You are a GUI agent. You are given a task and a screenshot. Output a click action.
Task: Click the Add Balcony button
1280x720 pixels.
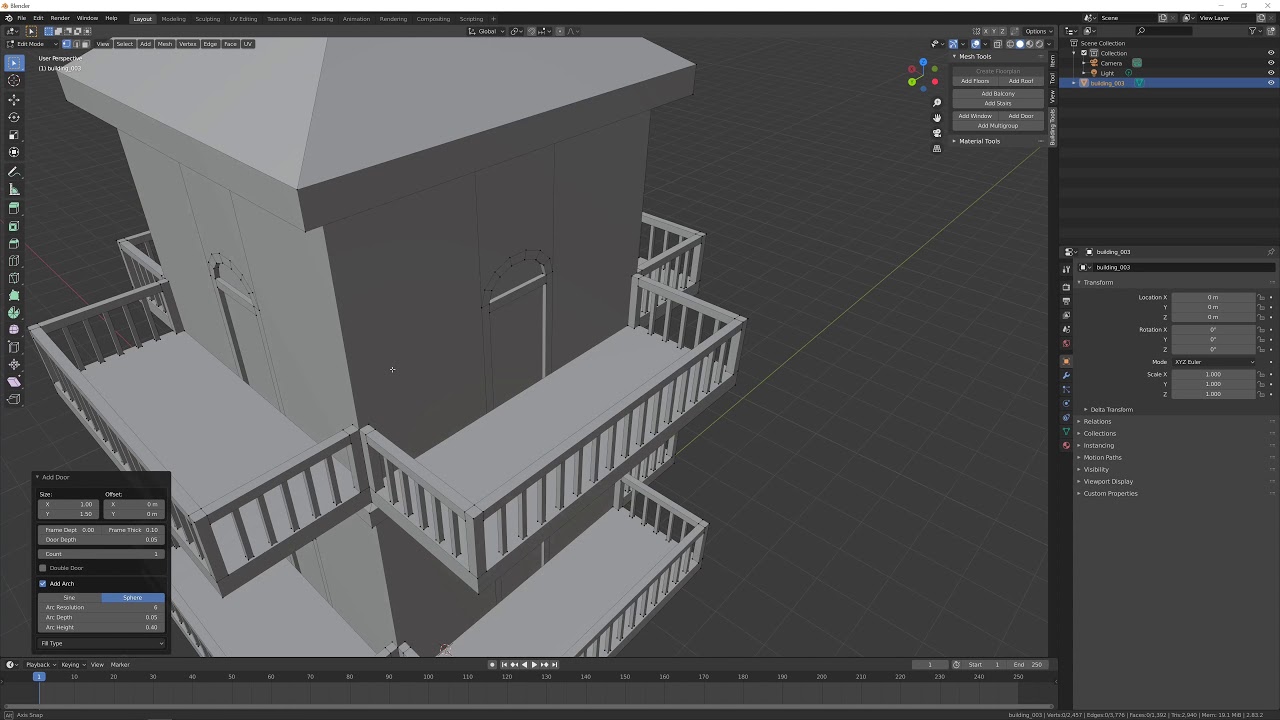(998, 93)
